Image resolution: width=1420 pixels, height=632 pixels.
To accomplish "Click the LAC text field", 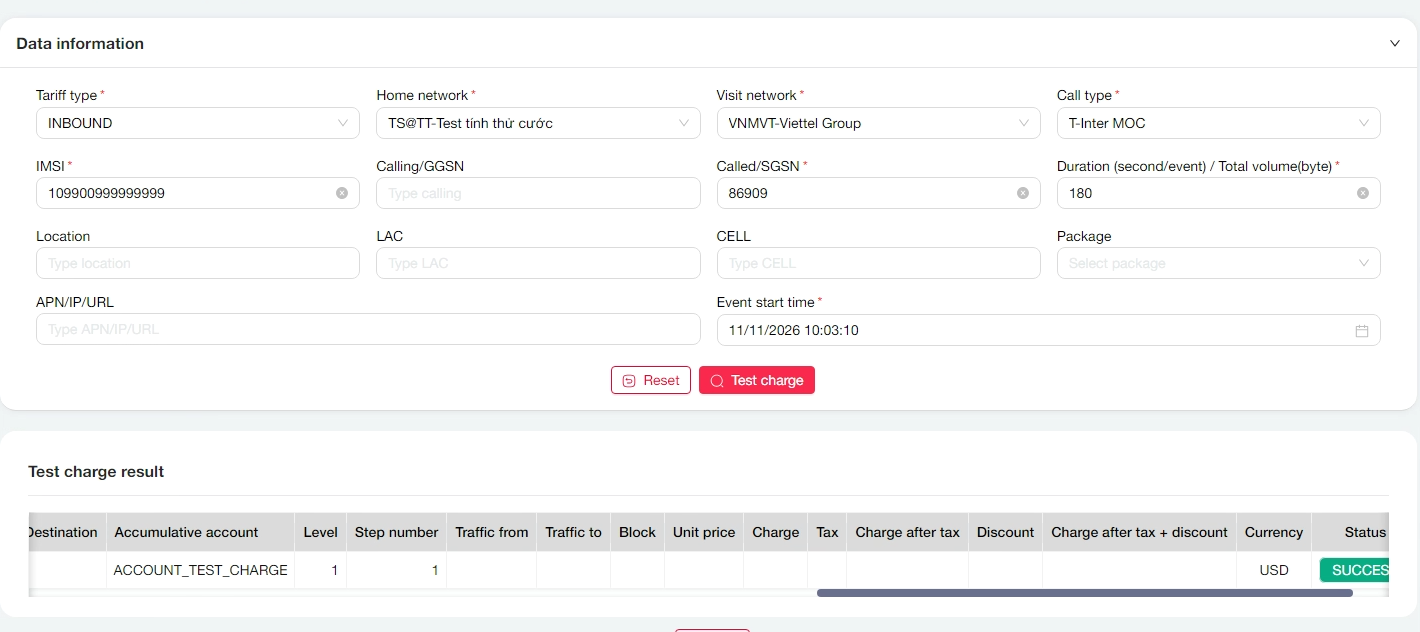I will [537, 263].
